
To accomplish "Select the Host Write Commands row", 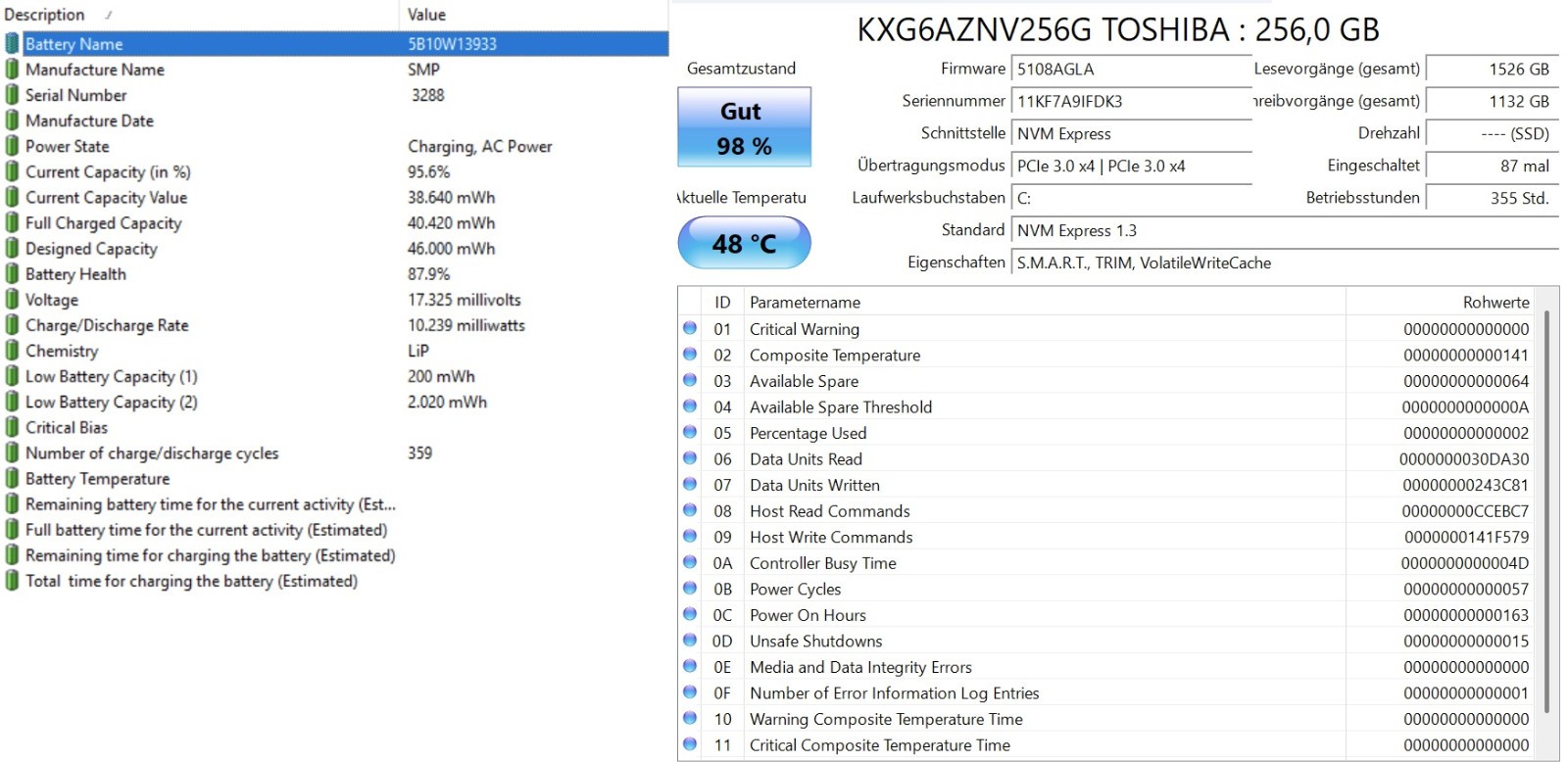I will pyautogui.click(x=1107, y=536).
